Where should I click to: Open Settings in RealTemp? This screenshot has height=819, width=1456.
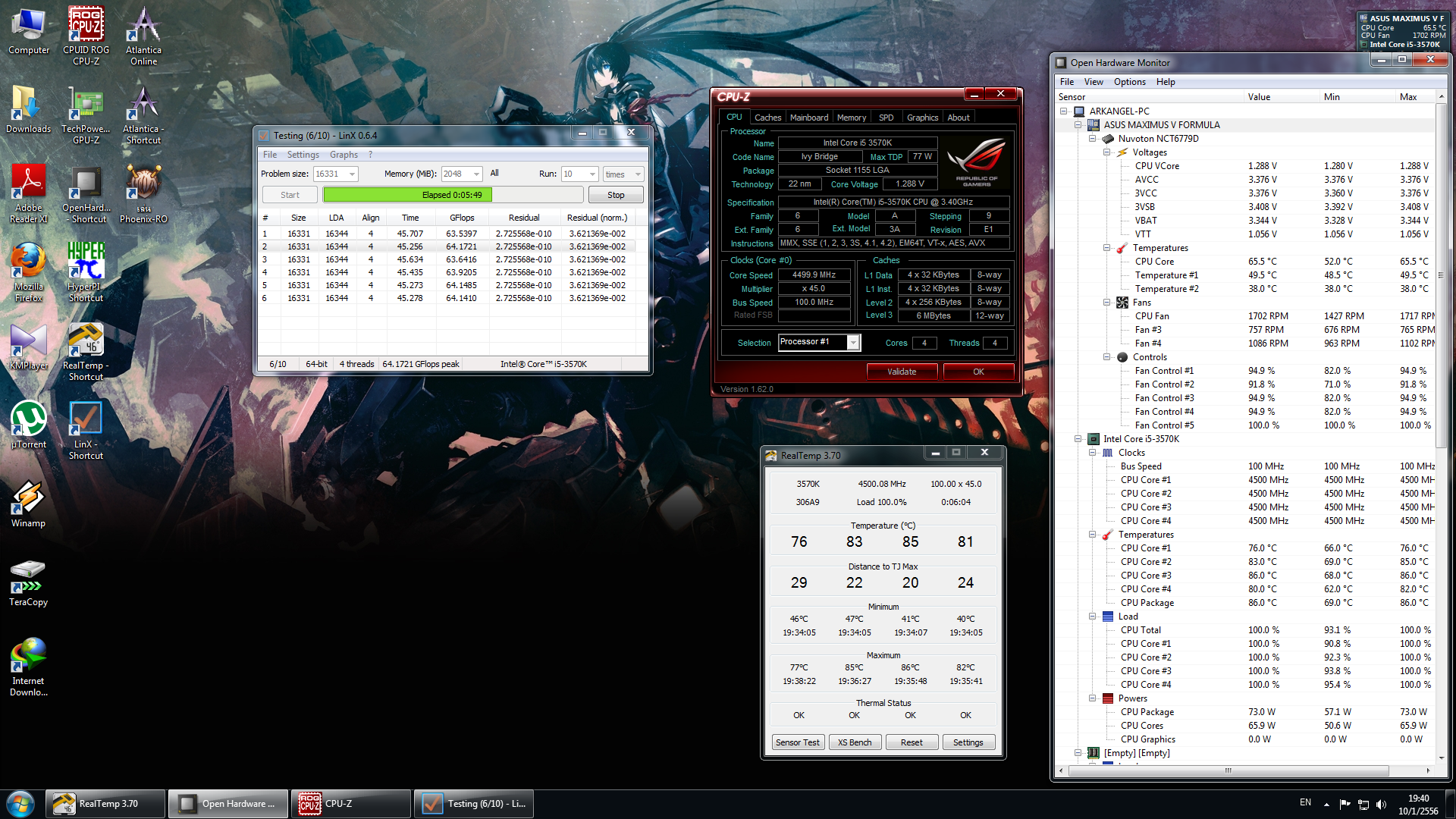(968, 742)
